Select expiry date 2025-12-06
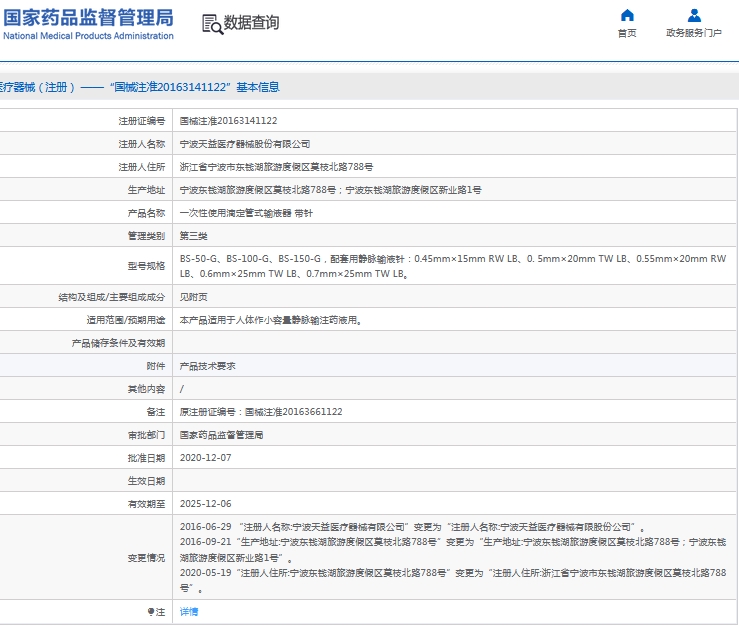 click(x=205, y=504)
